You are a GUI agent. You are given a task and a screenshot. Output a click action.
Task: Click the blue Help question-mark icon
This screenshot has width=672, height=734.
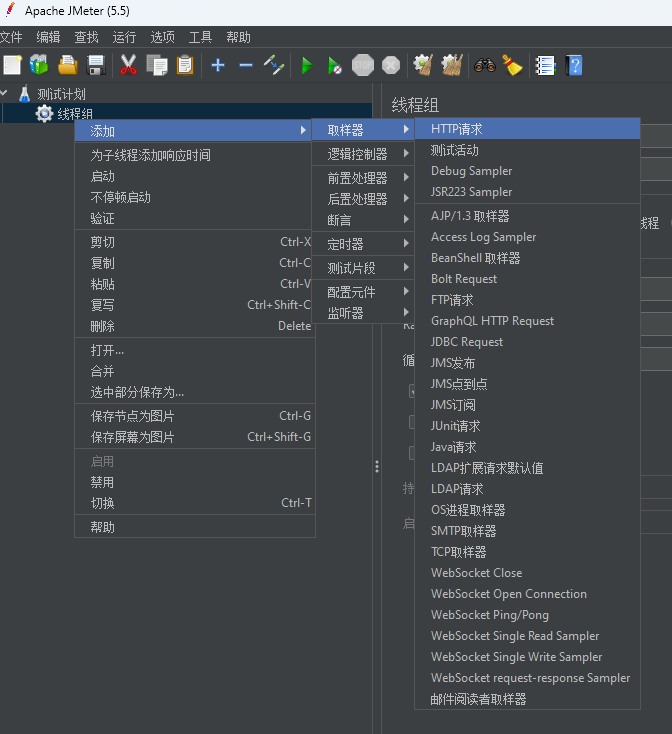[x=574, y=65]
